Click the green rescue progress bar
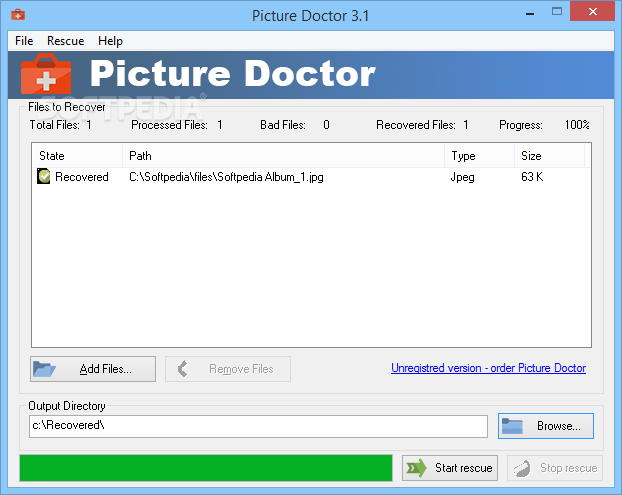The image size is (622, 495). 206,468
